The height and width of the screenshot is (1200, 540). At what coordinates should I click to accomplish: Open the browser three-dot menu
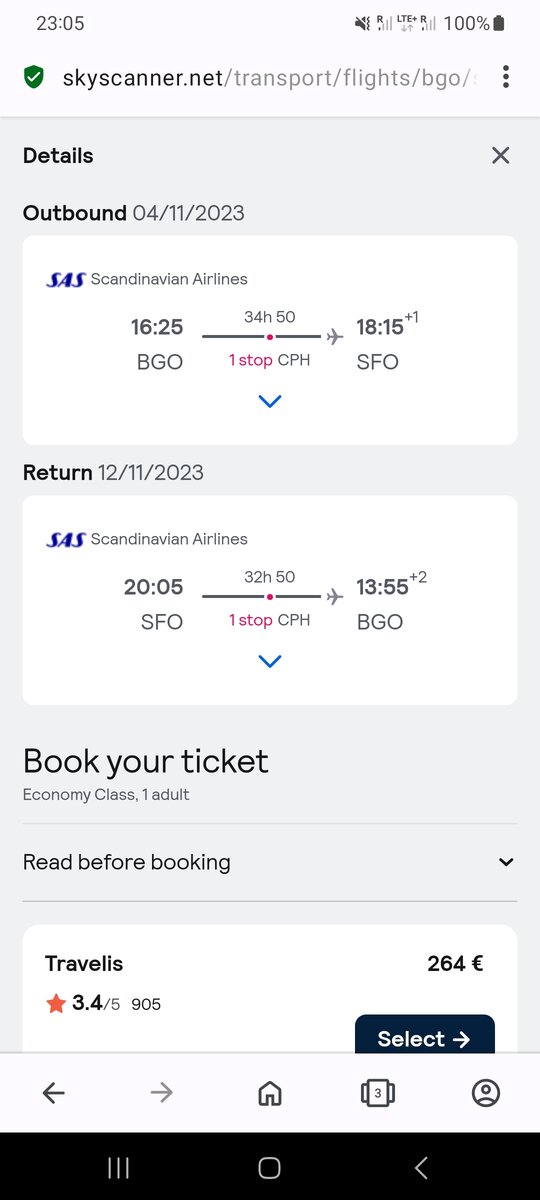pyautogui.click(x=506, y=77)
